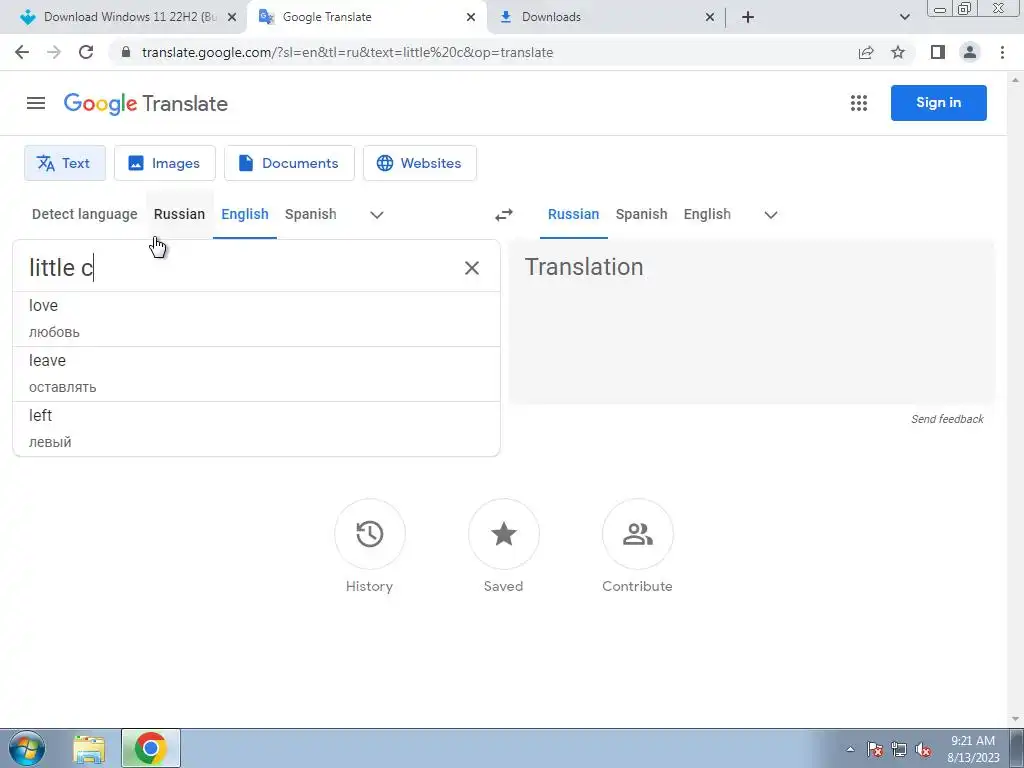The image size is (1024, 768).
Task: Select Websites translation mode
Action: (x=420, y=163)
